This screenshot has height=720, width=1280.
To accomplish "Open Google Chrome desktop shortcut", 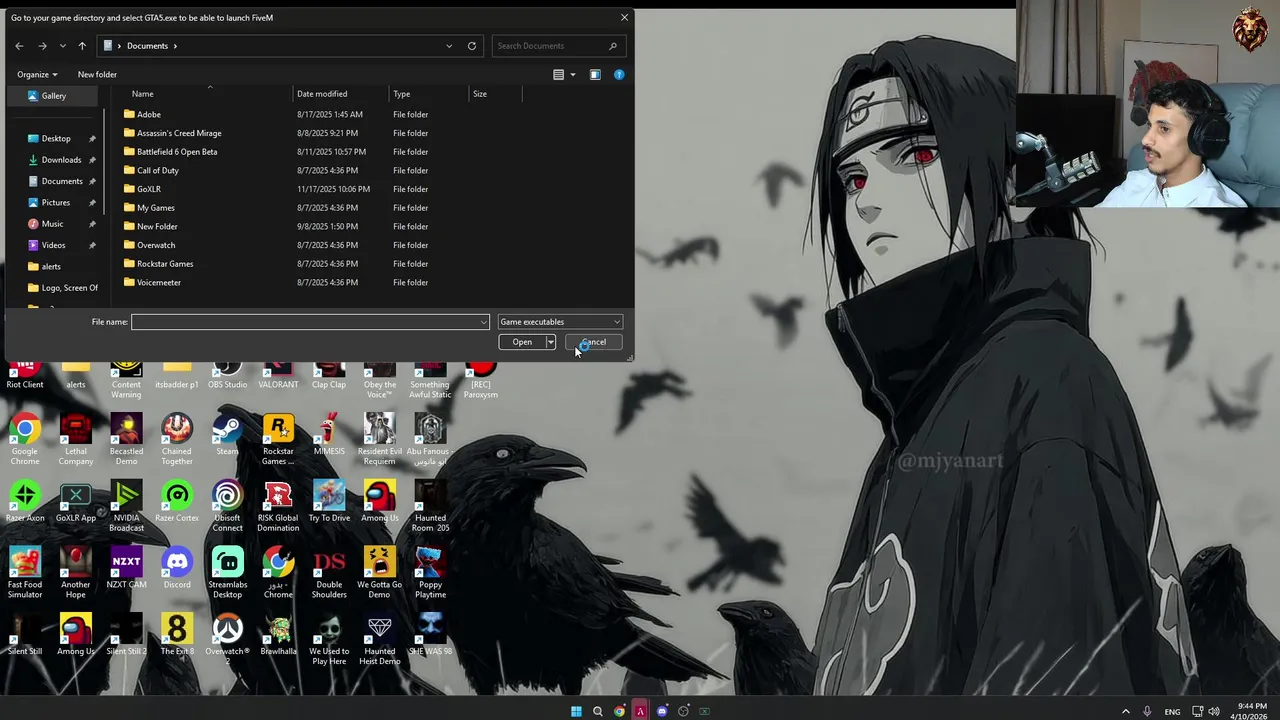I will [x=25, y=440].
